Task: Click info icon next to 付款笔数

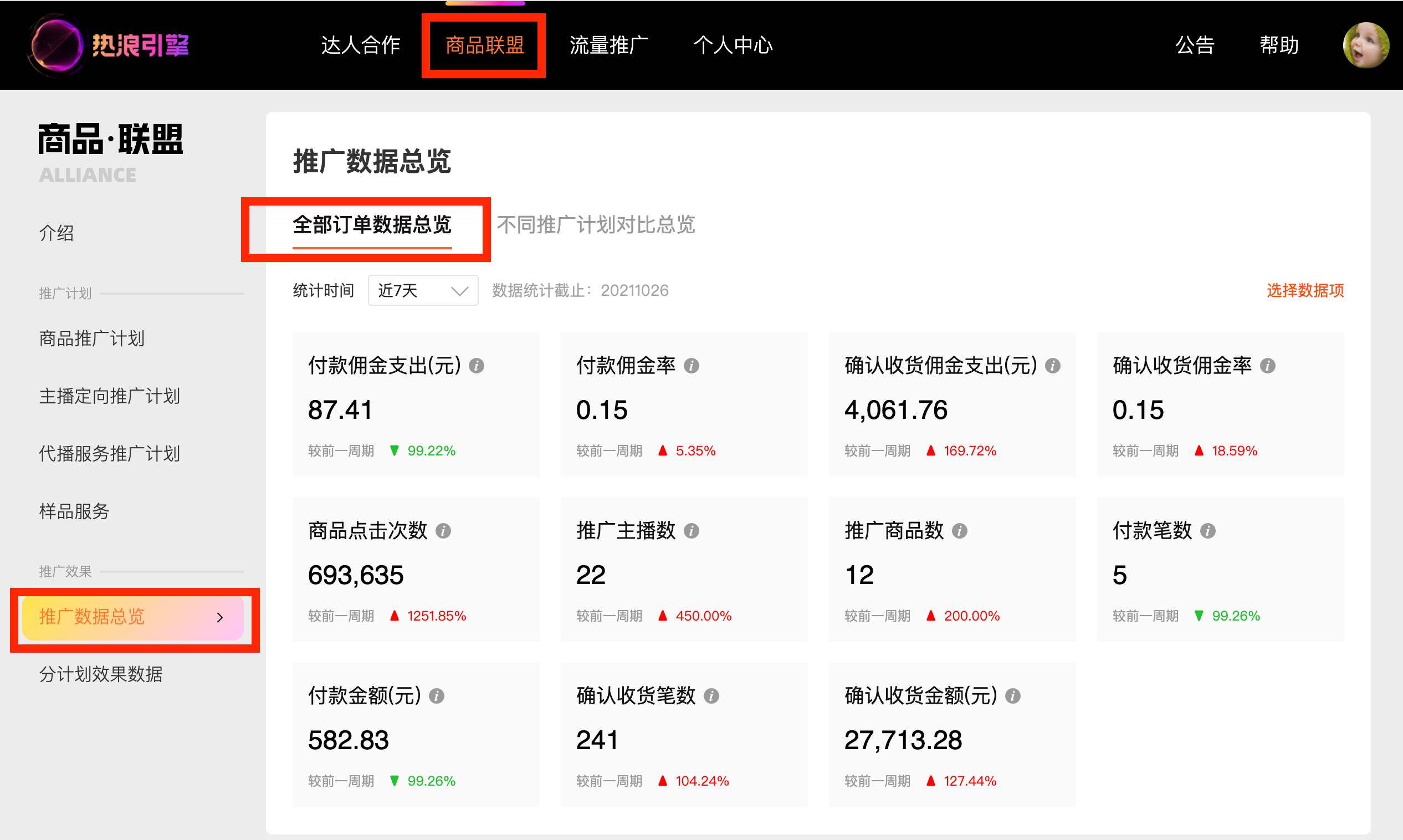Action: (x=1208, y=531)
